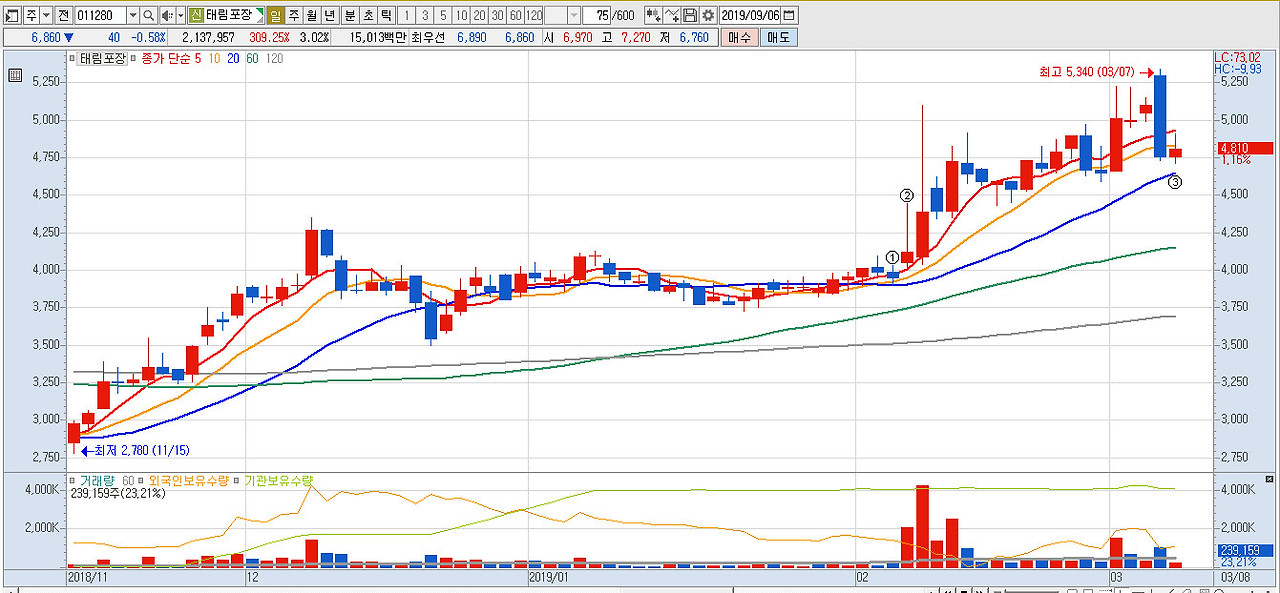Viewport: 1280px width, 593px height.
Task: Select the 10 interval toggle
Action: click(461, 16)
